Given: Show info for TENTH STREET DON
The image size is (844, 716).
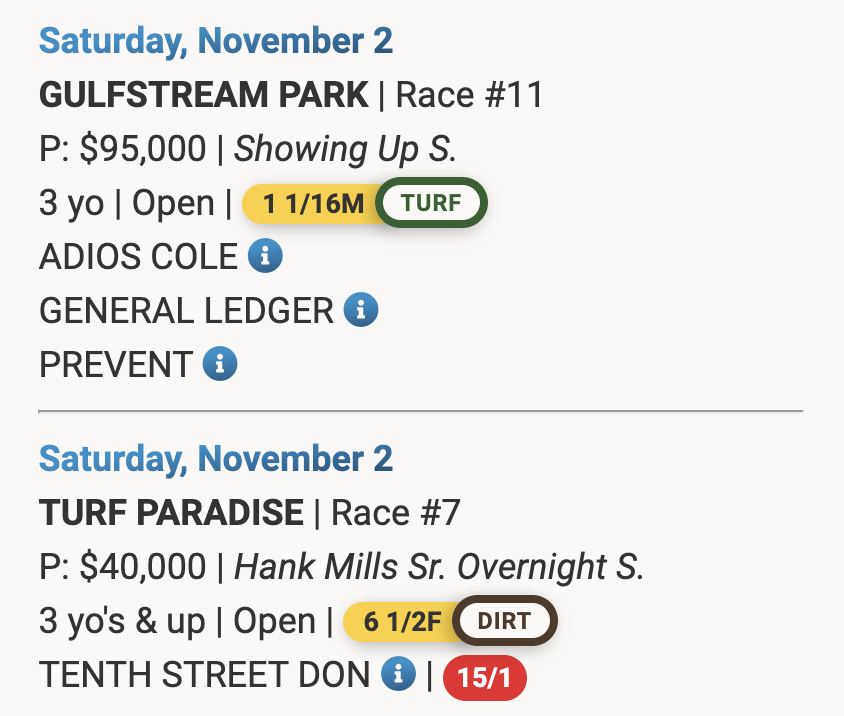Looking at the screenshot, I should click(x=398, y=675).
